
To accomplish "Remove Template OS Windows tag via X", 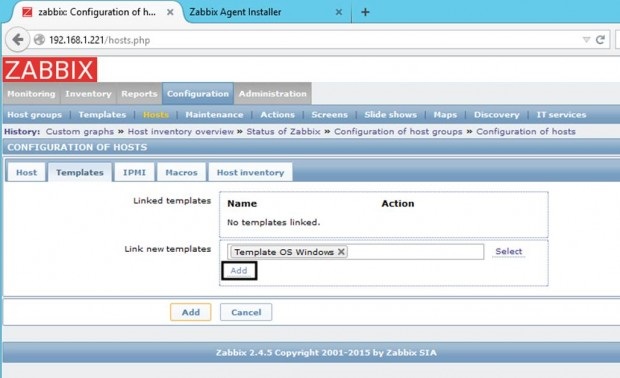I will coord(341,251).
